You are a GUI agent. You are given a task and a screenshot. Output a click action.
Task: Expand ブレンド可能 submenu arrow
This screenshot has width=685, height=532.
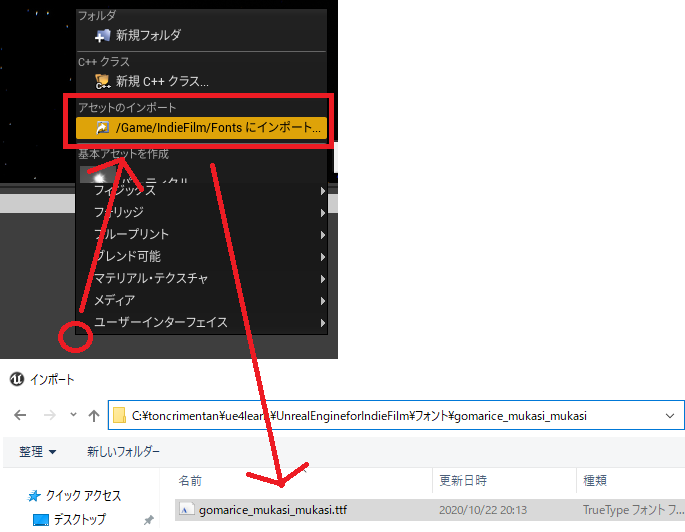pos(322,257)
